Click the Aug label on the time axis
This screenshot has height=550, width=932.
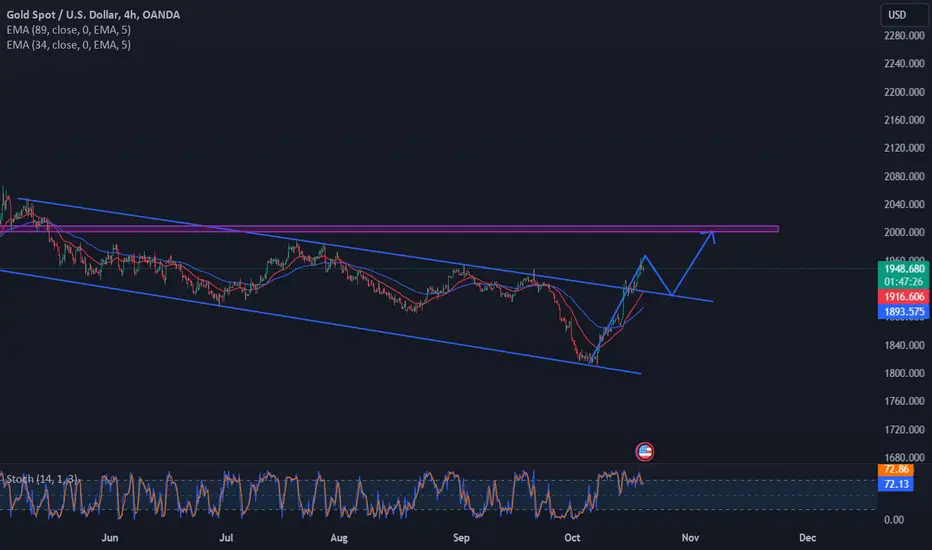tap(339, 538)
